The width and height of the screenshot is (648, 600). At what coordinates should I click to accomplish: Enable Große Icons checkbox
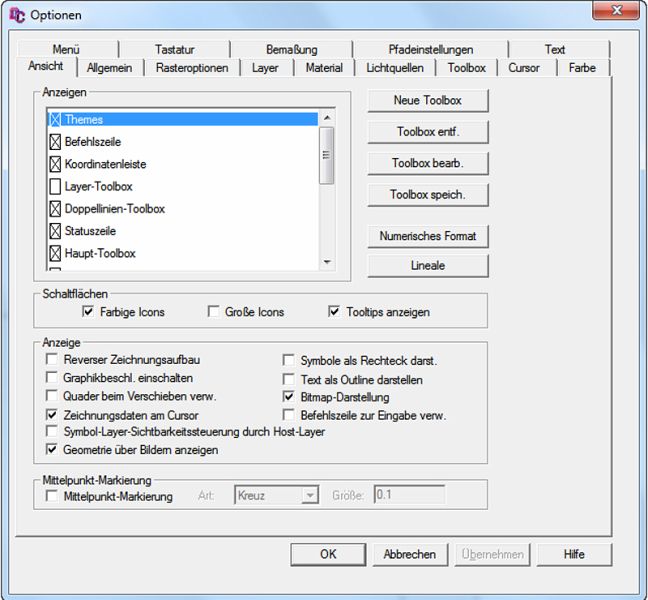click(213, 312)
